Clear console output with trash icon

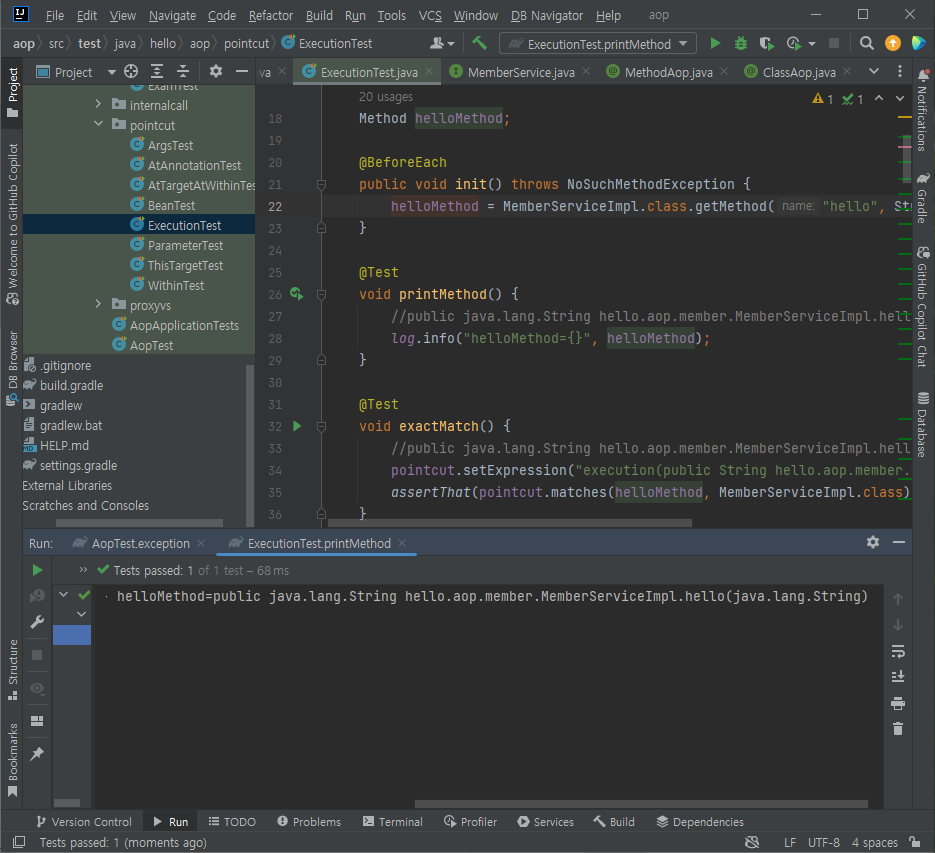coord(897,729)
